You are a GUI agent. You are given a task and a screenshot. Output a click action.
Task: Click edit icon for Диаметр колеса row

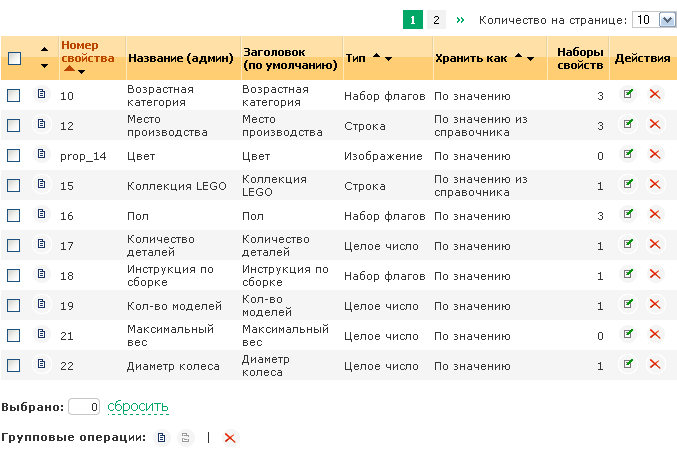point(628,366)
